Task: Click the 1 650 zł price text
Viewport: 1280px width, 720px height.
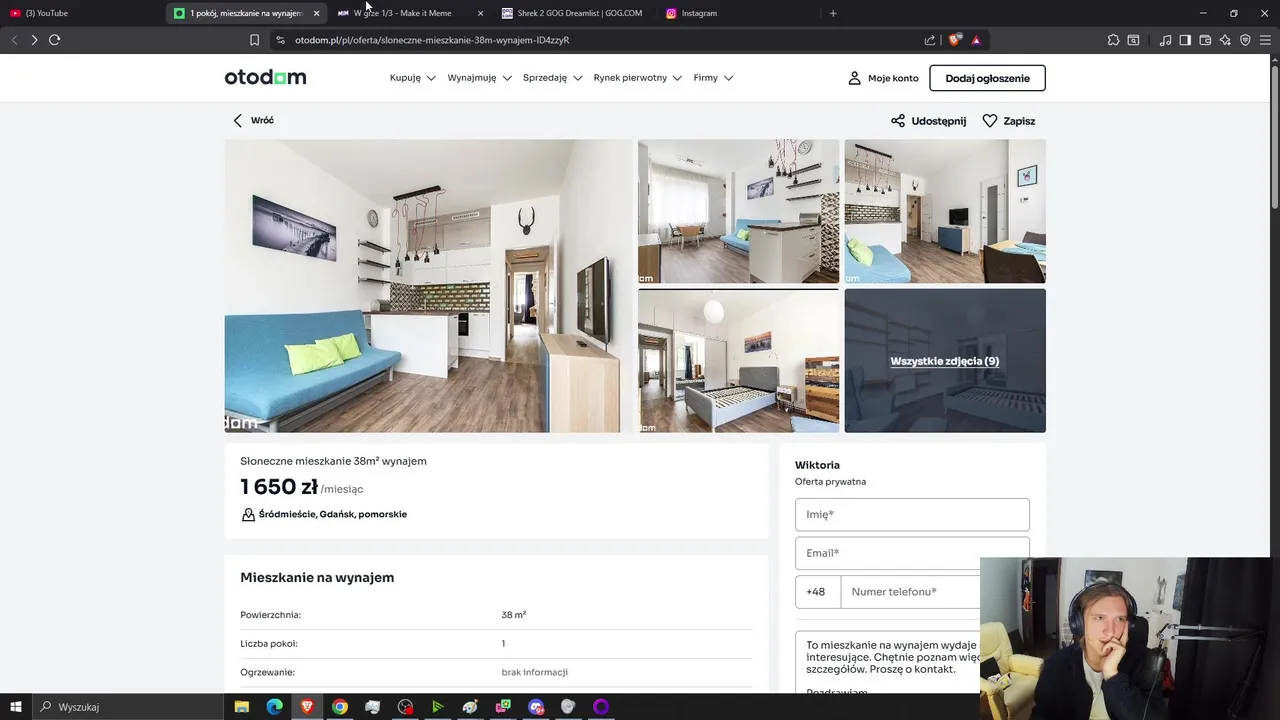Action: [x=279, y=487]
